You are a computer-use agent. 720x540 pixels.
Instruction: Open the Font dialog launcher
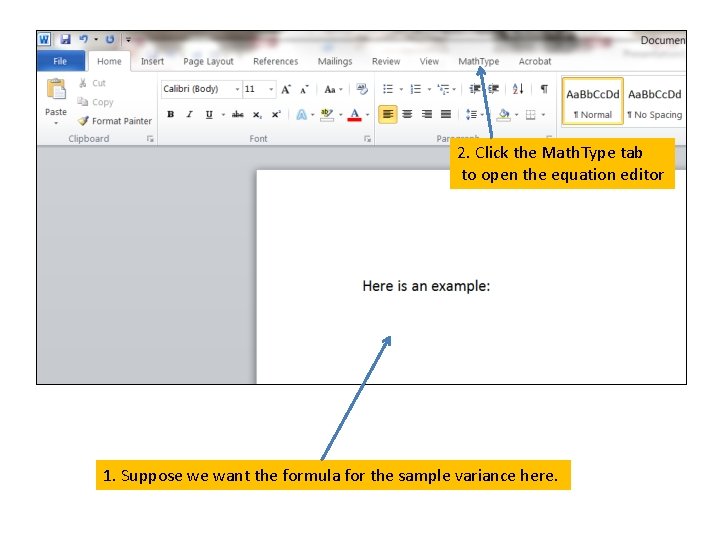click(367, 139)
